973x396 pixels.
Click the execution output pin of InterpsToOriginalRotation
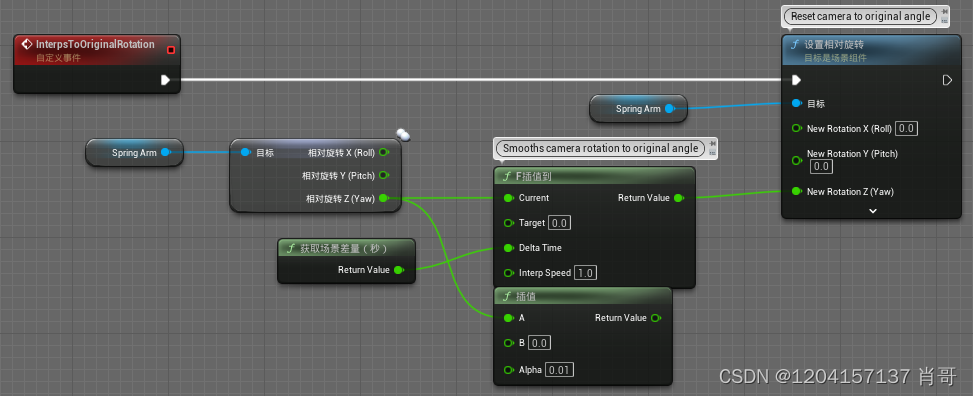(165, 79)
